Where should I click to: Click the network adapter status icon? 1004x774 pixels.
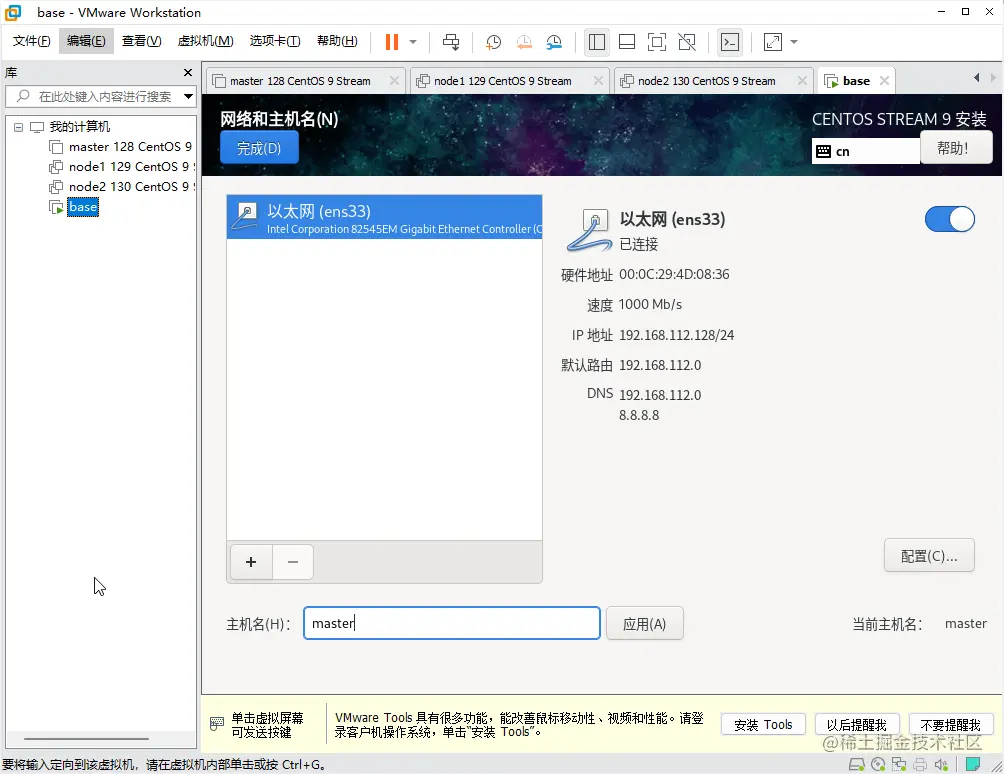coord(899,764)
